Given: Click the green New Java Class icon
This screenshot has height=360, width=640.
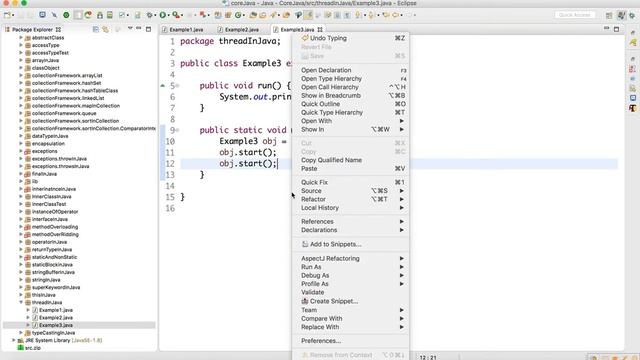Looking at the screenshot, I should [239, 15].
